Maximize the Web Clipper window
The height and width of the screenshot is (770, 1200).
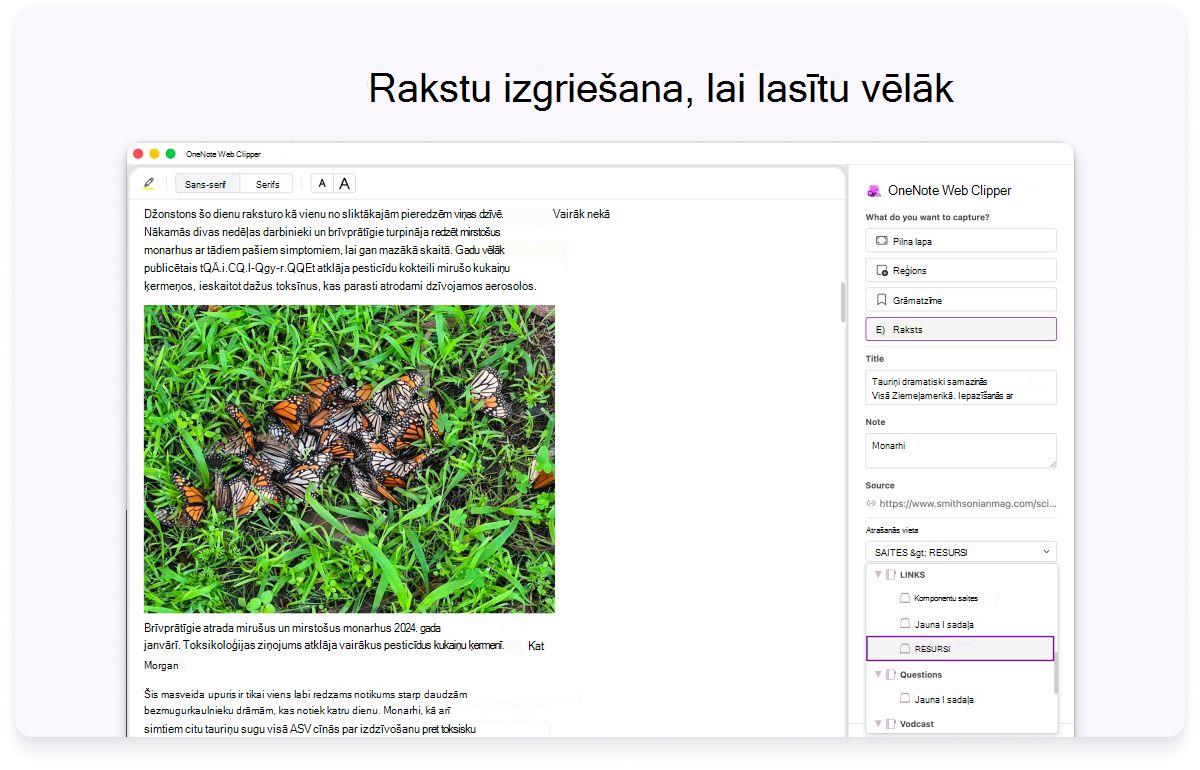point(170,154)
